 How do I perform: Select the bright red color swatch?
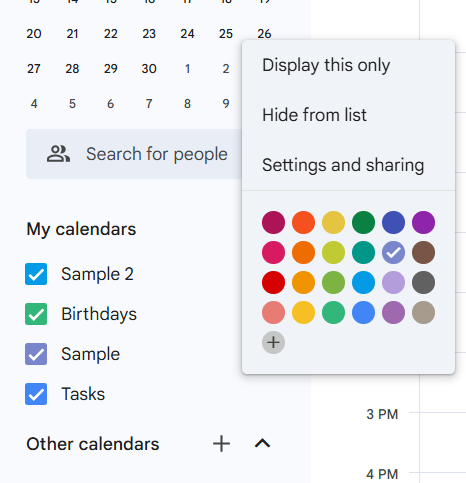(x=273, y=282)
